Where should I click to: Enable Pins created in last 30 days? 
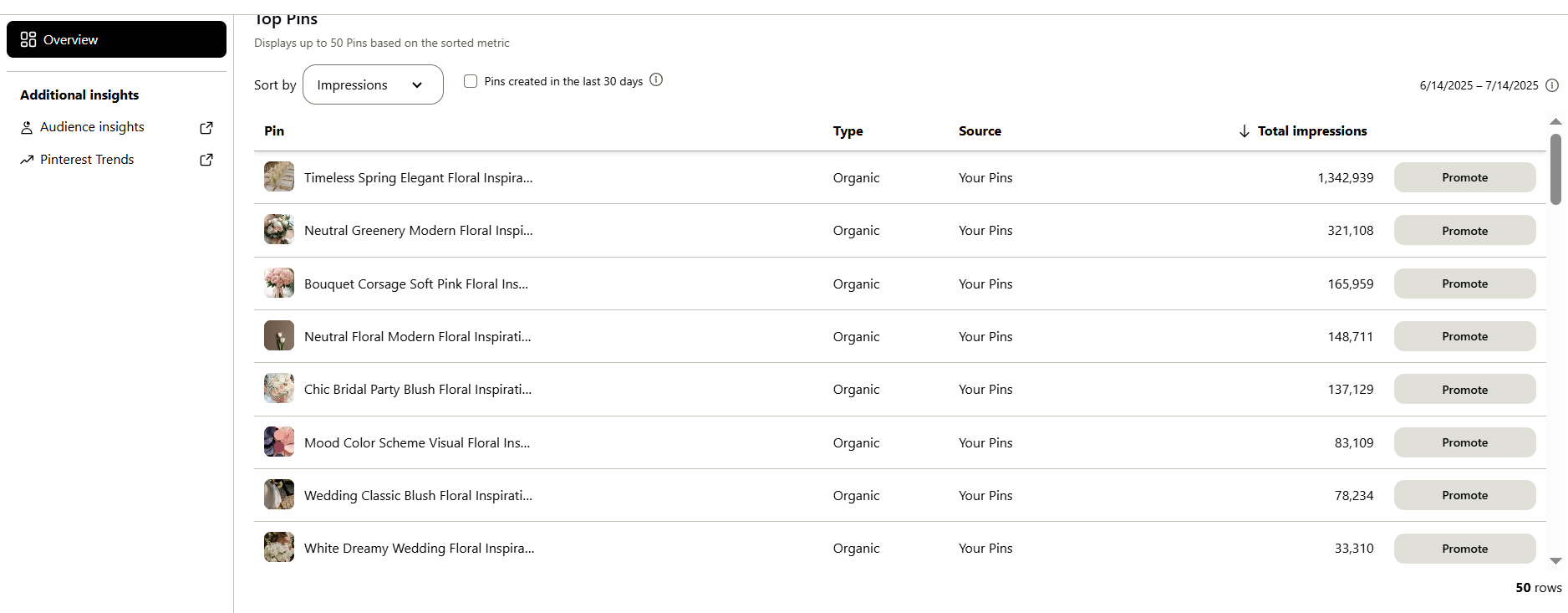coord(471,81)
